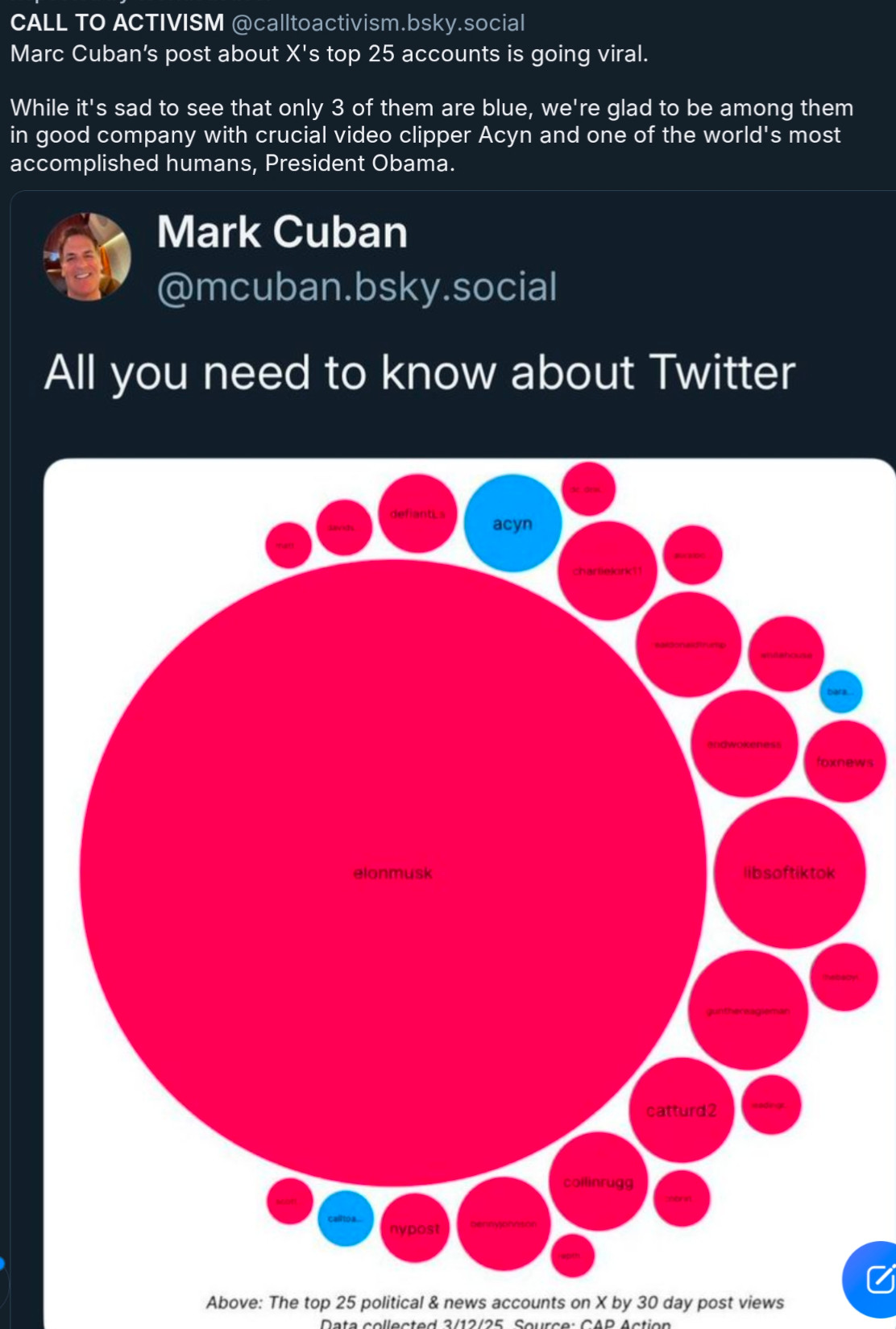Open the @mcuban.bsky.social handle in the image
Image resolution: width=896 pixels, height=1329 pixels.
(357, 288)
